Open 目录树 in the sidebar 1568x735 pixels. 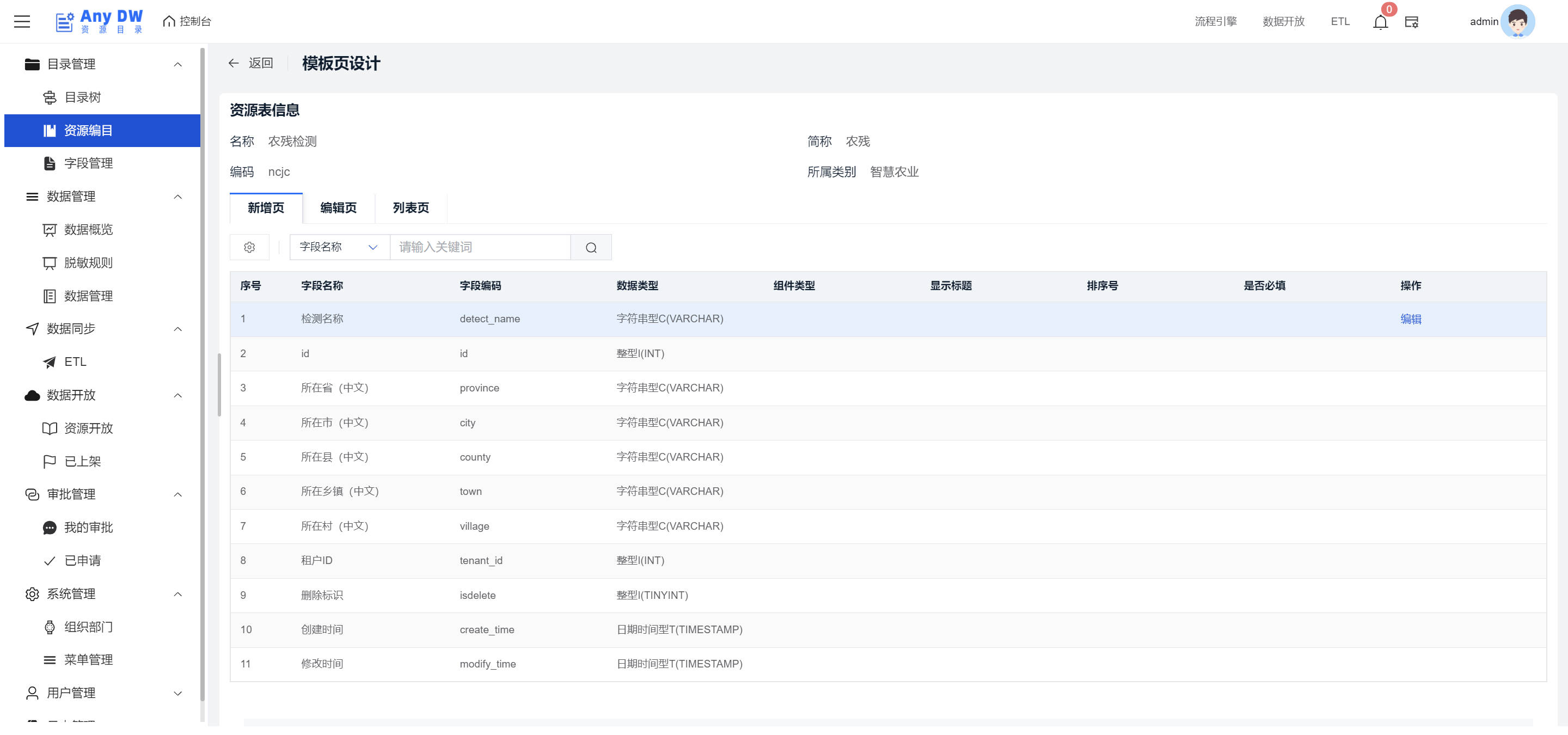[x=82, y=97]
